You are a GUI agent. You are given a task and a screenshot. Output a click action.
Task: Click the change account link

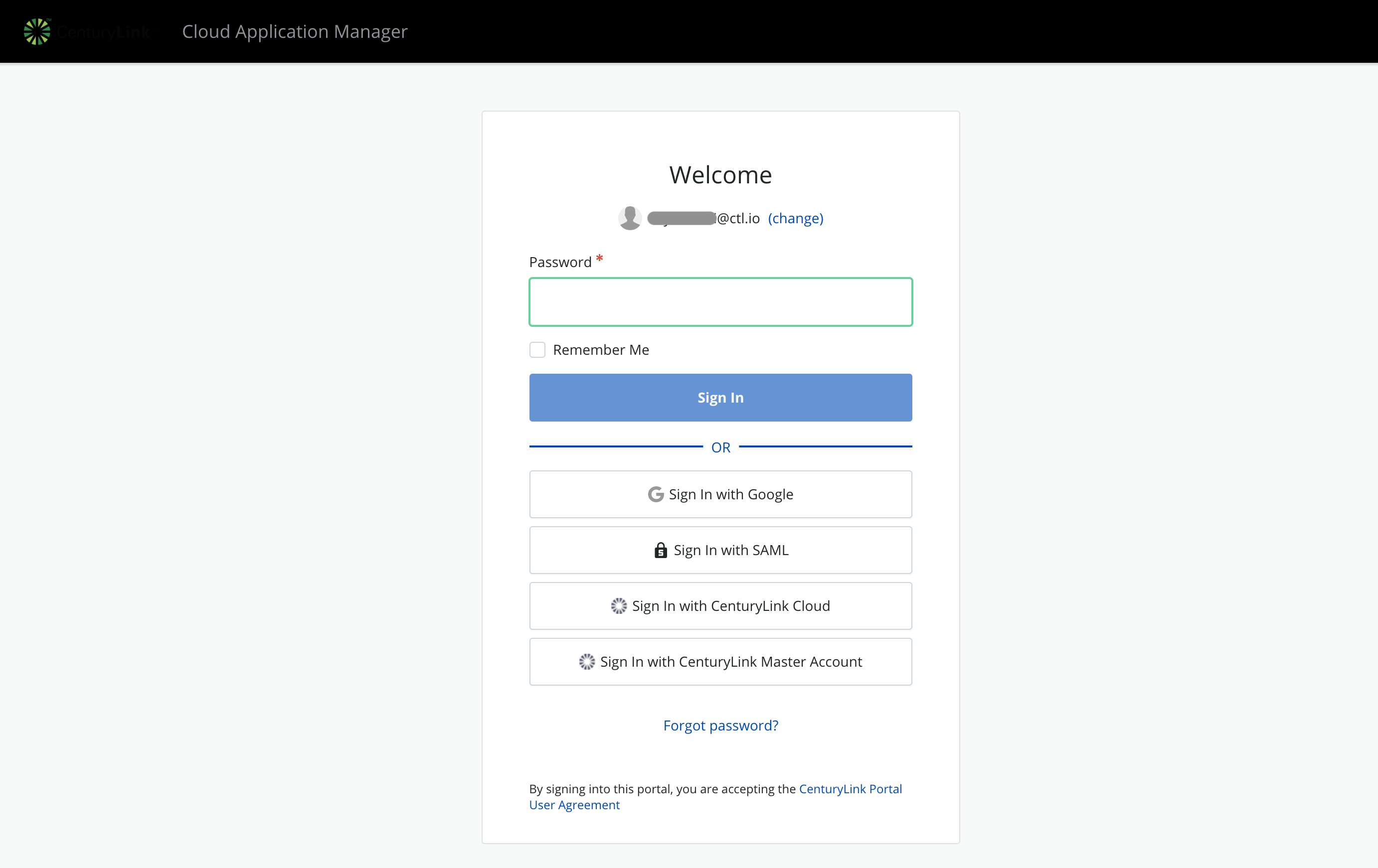tap(796, 218)
